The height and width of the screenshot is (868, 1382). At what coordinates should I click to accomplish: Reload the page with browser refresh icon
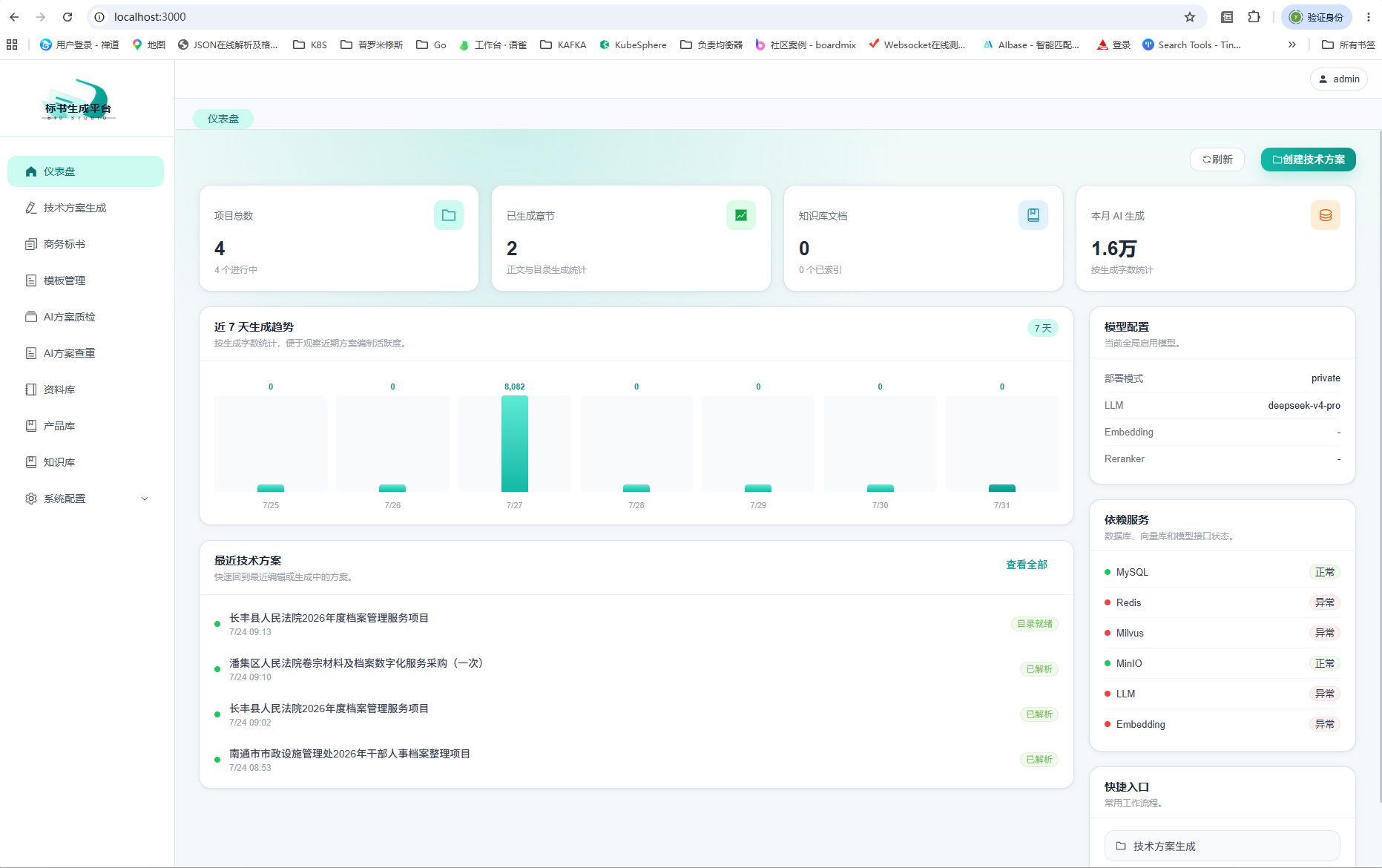coord(68,16)
